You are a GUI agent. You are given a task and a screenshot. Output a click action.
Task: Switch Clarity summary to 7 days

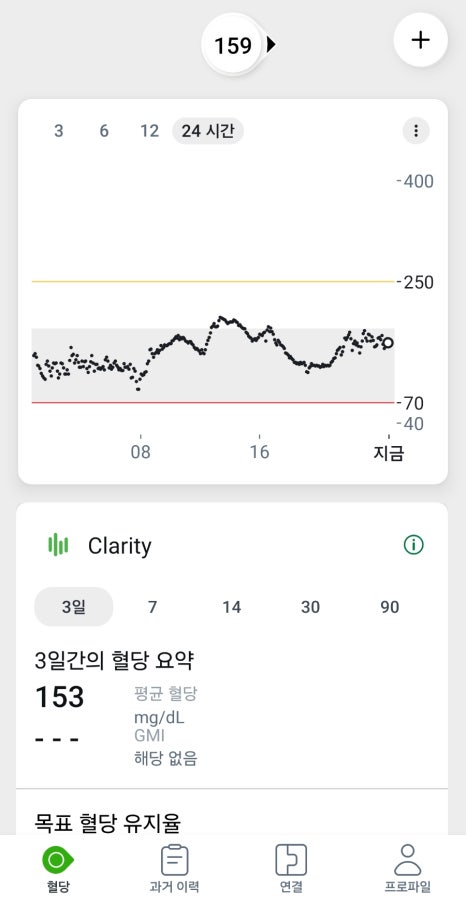click(152, 607)
